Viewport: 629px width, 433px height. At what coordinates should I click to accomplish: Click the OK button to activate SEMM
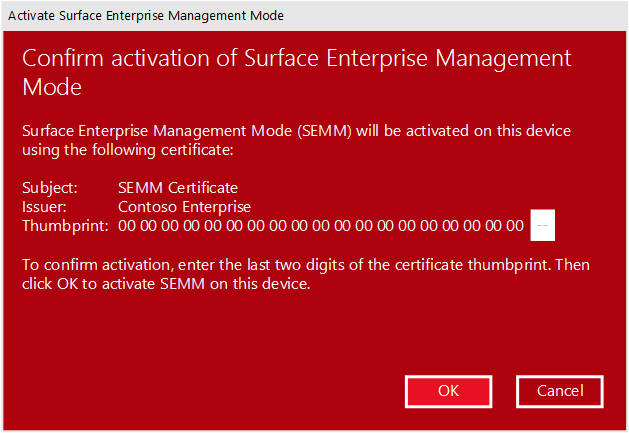(x=448, y=391)
